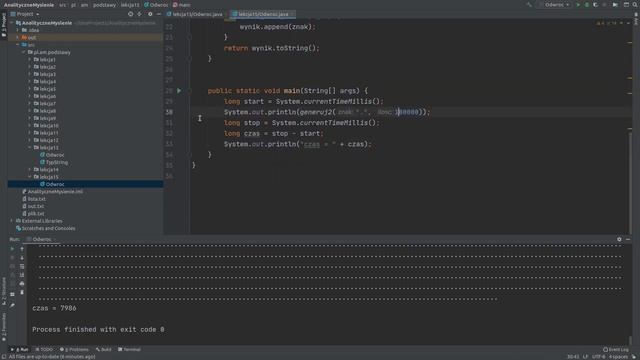This screenshot has width=640, height=360.
Task: Start debugging with the green bug icon
Action: click(x=587, y=5)
